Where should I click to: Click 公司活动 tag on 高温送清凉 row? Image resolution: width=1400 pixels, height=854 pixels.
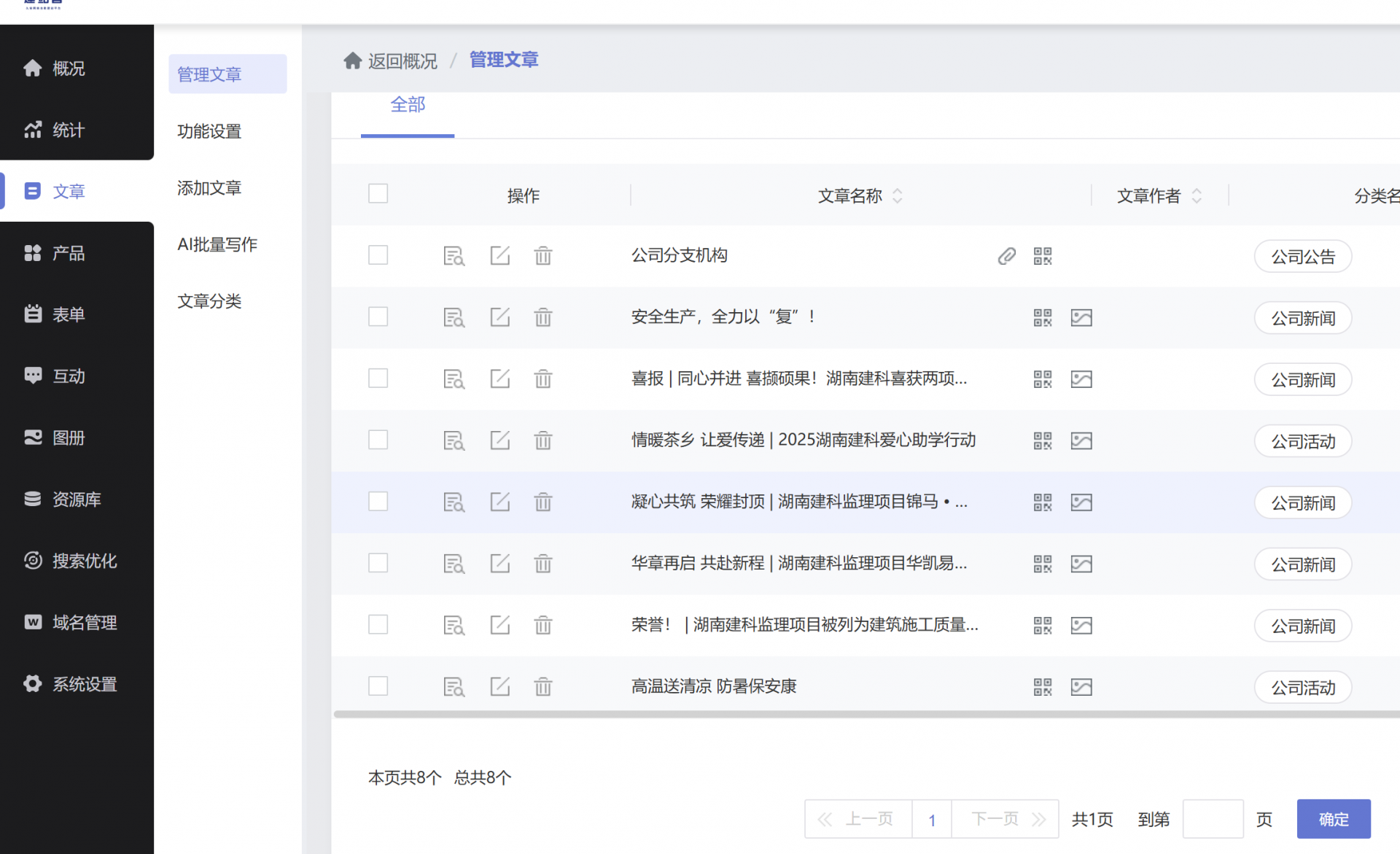coord(1303,688)
